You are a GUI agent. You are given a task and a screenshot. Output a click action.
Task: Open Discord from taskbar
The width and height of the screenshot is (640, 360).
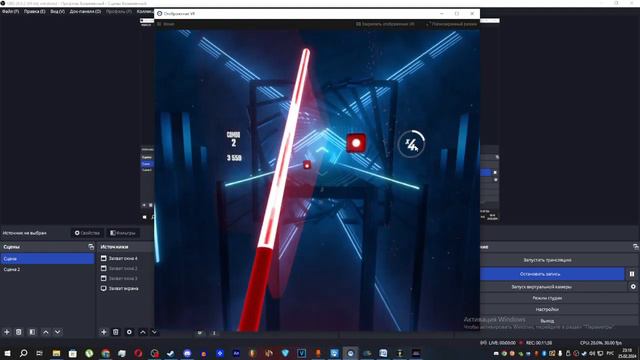click(187, 353)
